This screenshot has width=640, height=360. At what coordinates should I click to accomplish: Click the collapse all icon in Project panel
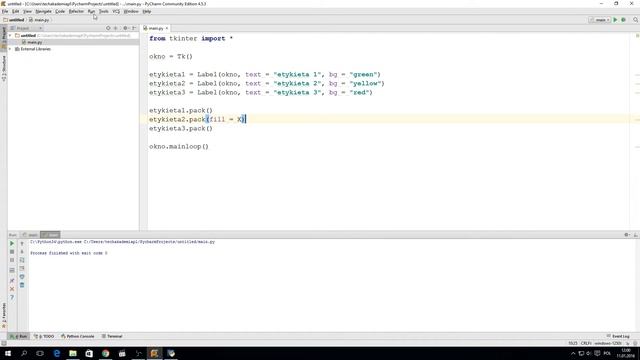coord(116,28)
